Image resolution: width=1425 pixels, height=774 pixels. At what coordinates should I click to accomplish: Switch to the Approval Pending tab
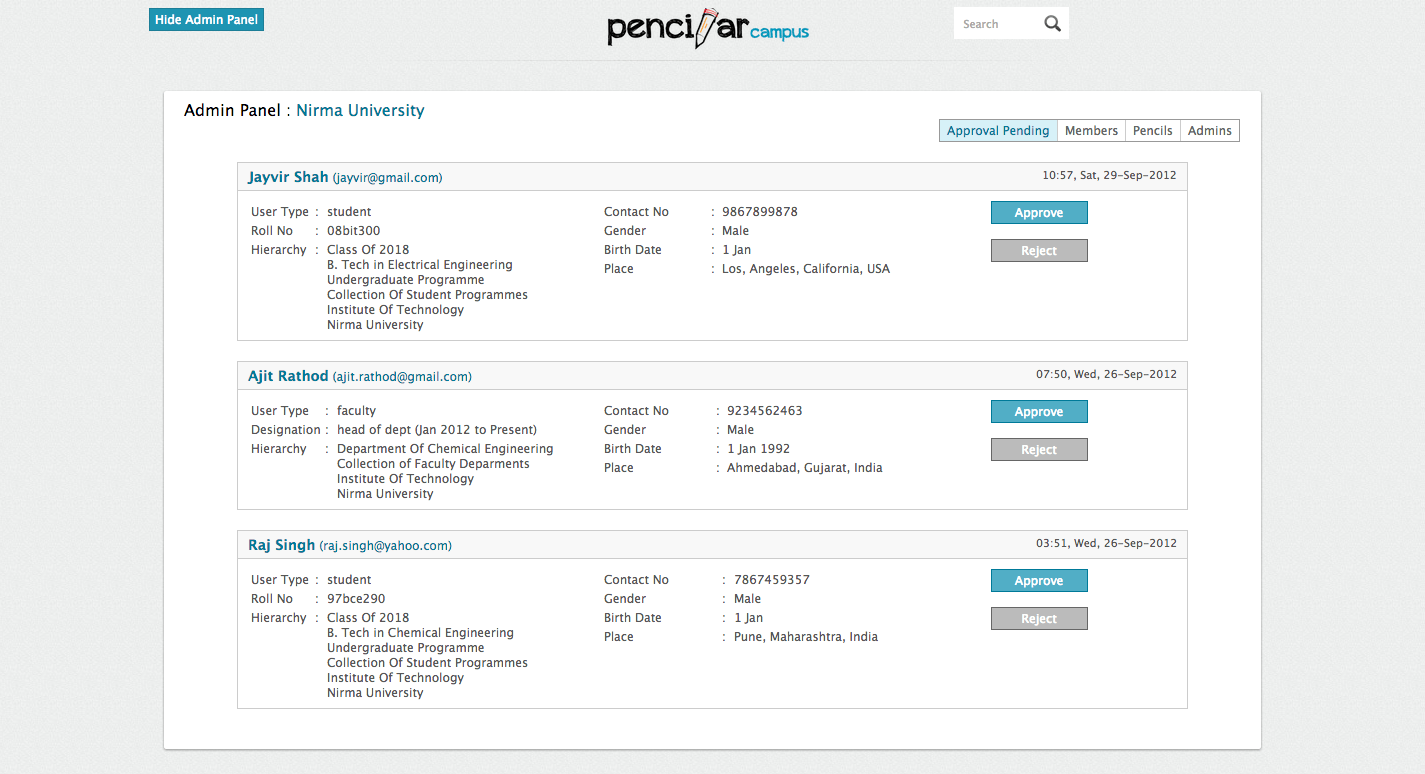[997, 131]
